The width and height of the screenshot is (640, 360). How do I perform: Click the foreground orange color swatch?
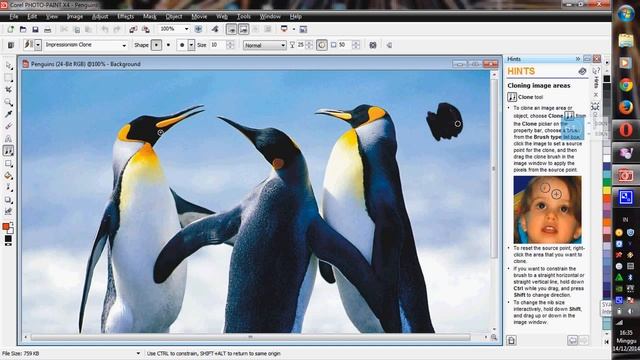pos(6,226)
